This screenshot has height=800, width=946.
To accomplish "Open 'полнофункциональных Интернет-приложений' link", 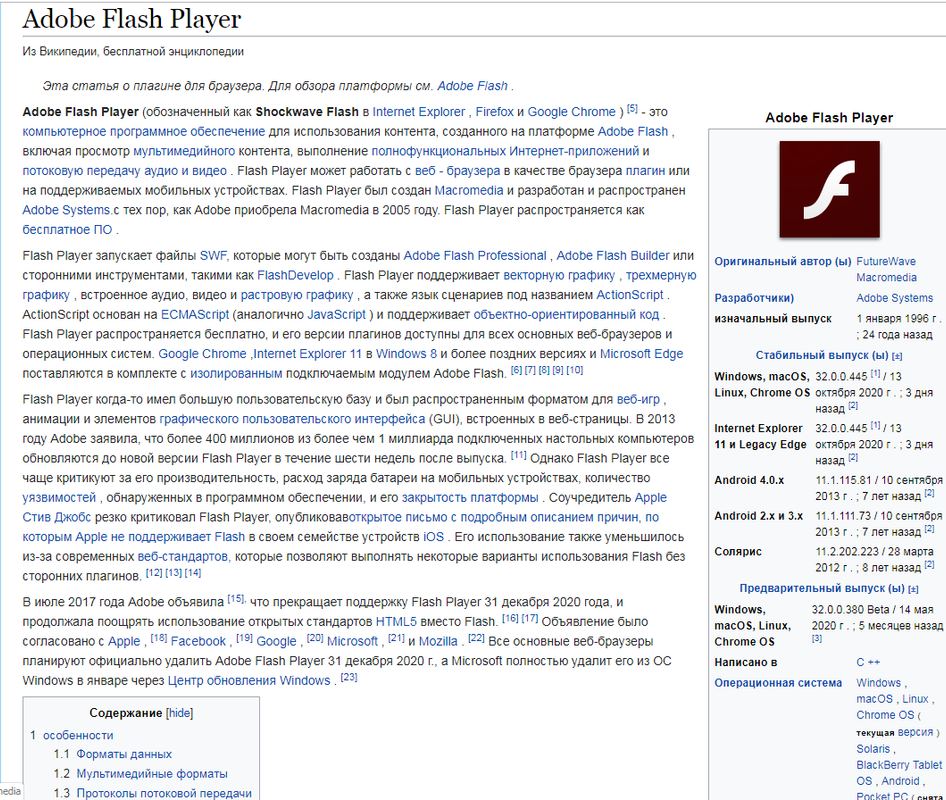I will [x=505, y=151].
